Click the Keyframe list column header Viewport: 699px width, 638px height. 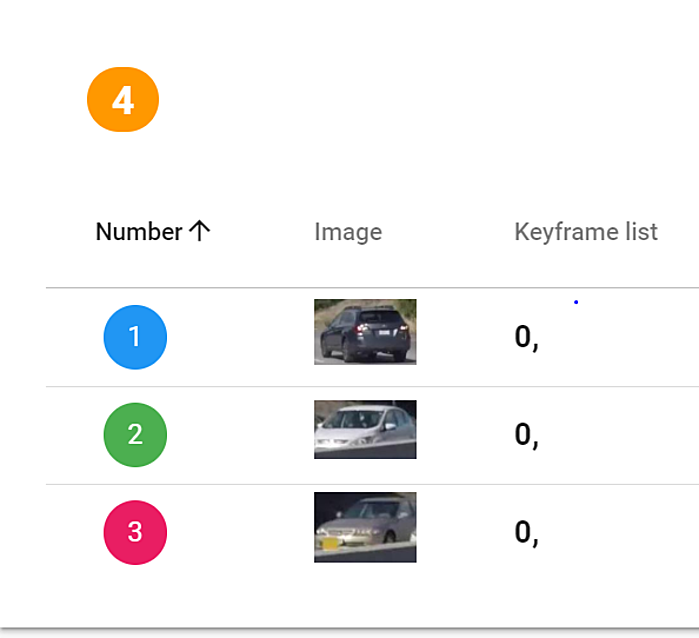click(x=585, y=232)
